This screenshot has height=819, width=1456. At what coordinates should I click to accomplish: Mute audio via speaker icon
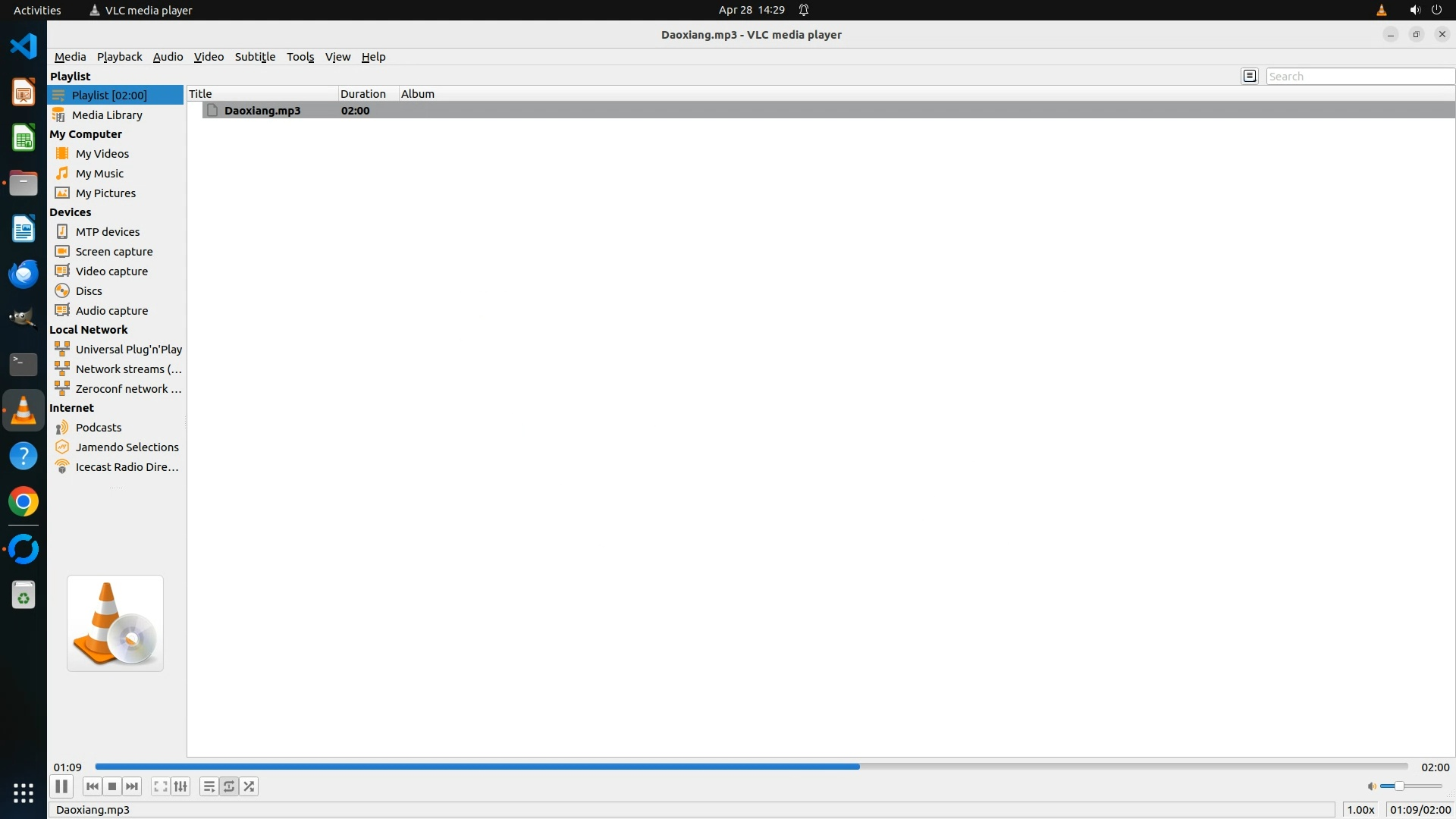pyautogui.click(x=1371, y=786)
